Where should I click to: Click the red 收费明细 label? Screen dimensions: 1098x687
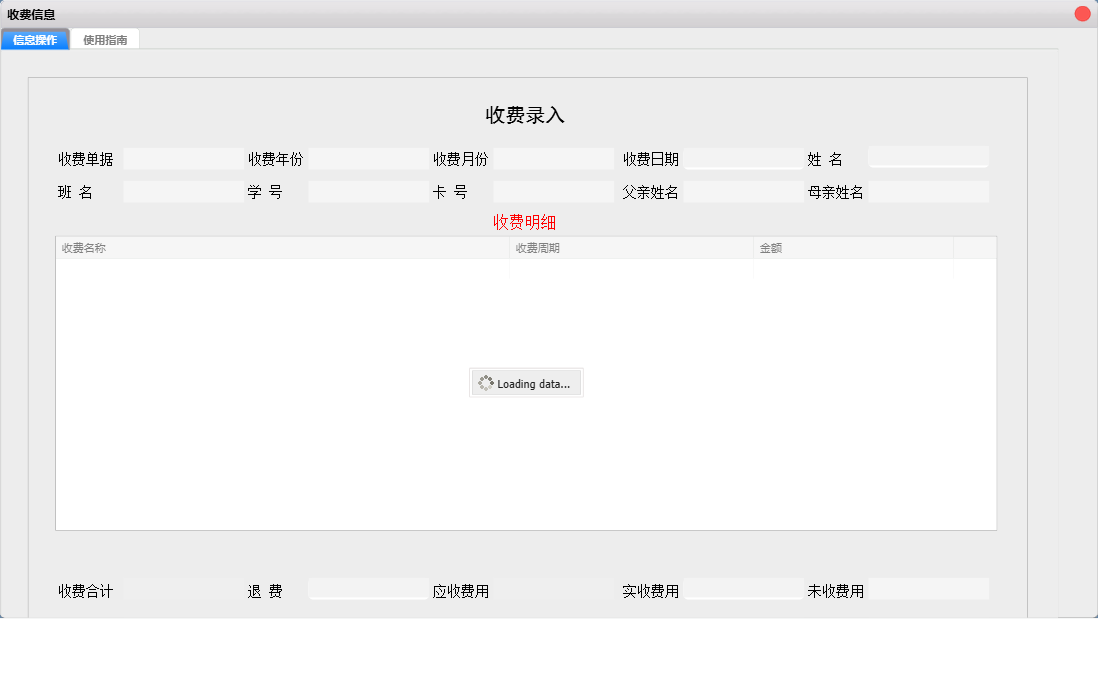click(x=524, y=222)
